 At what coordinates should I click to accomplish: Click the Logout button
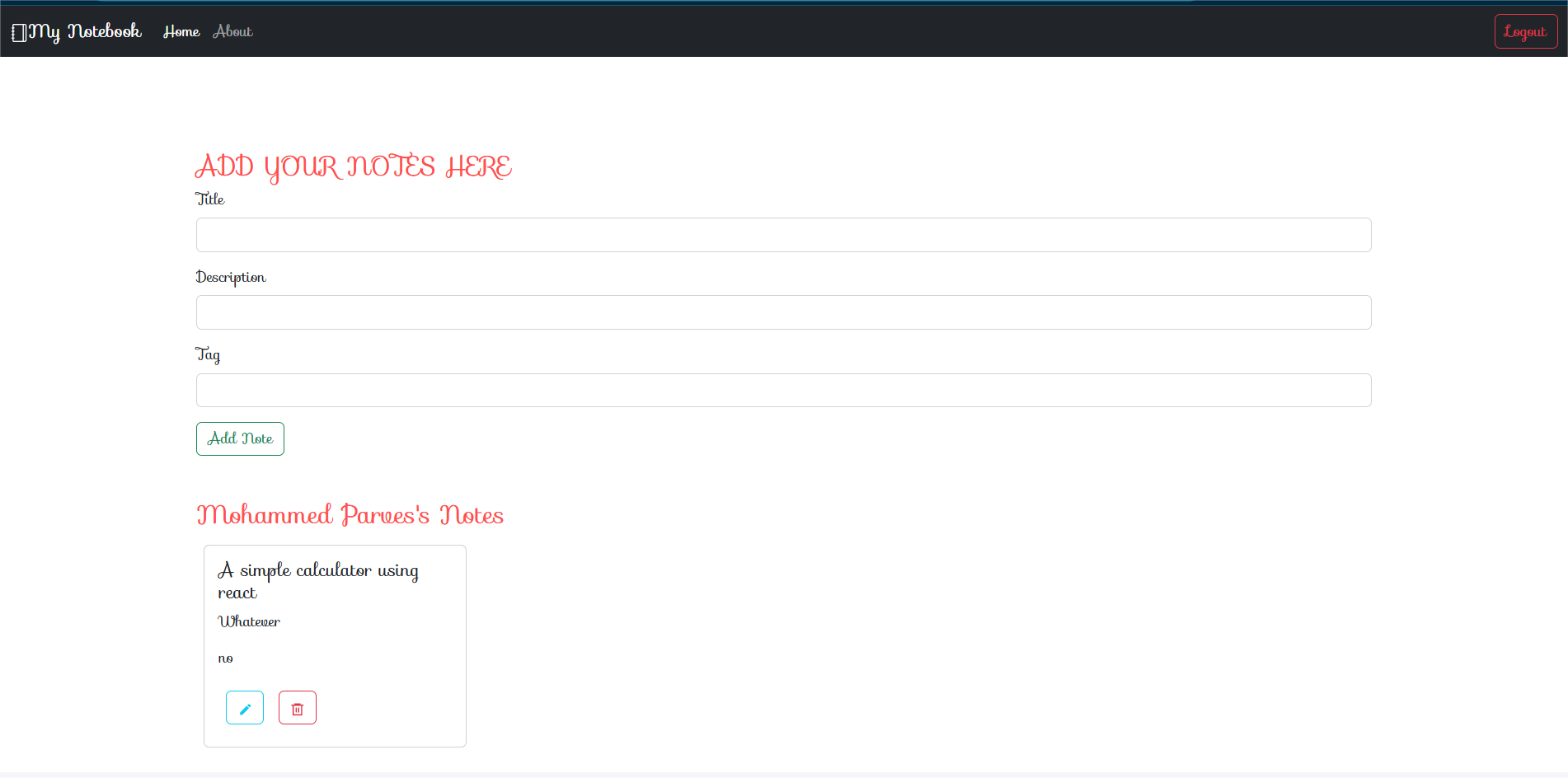[x=1526, y=31]
